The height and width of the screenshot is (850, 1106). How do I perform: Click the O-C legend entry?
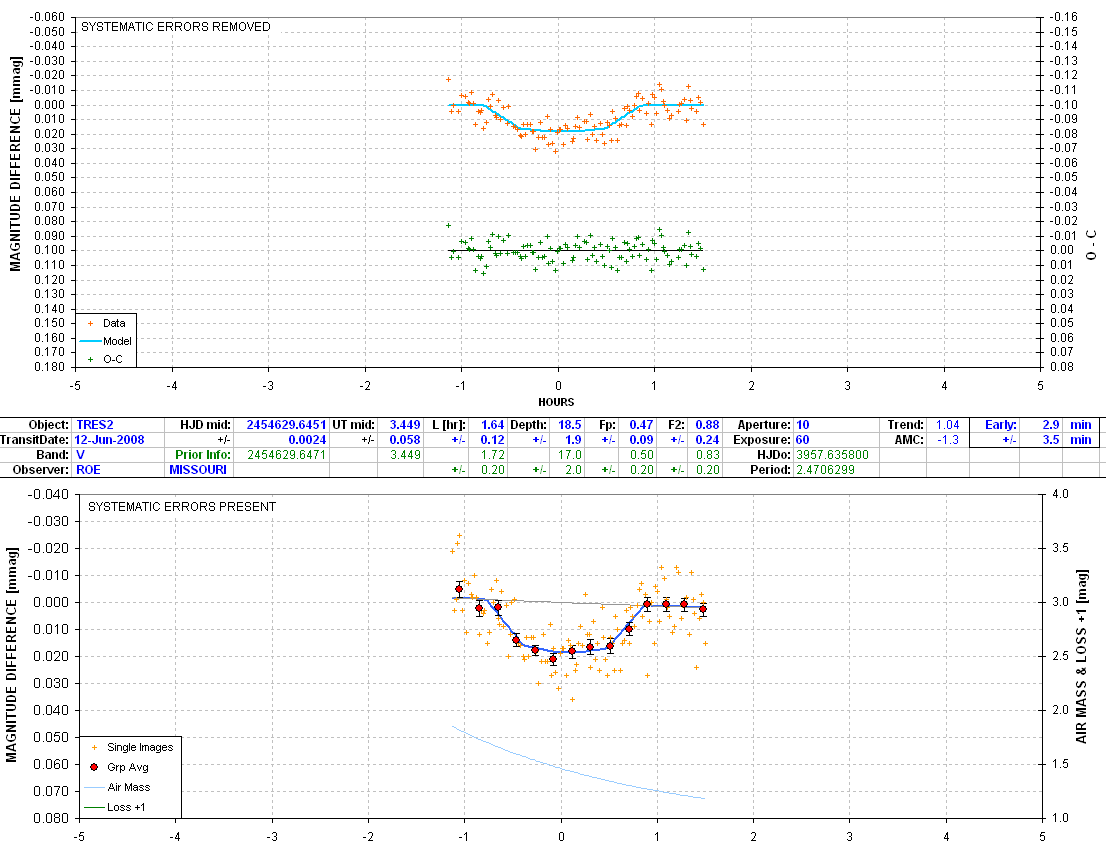(106, 359)
